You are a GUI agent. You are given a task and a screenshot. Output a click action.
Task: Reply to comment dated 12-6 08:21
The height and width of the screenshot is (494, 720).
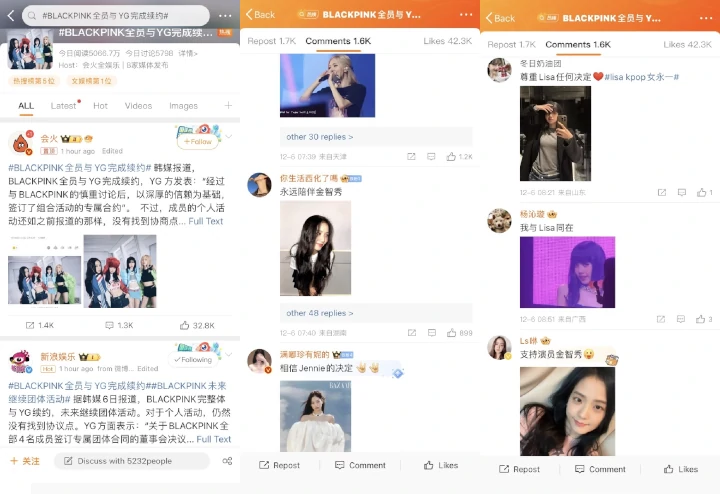click(x=682, y=192)
